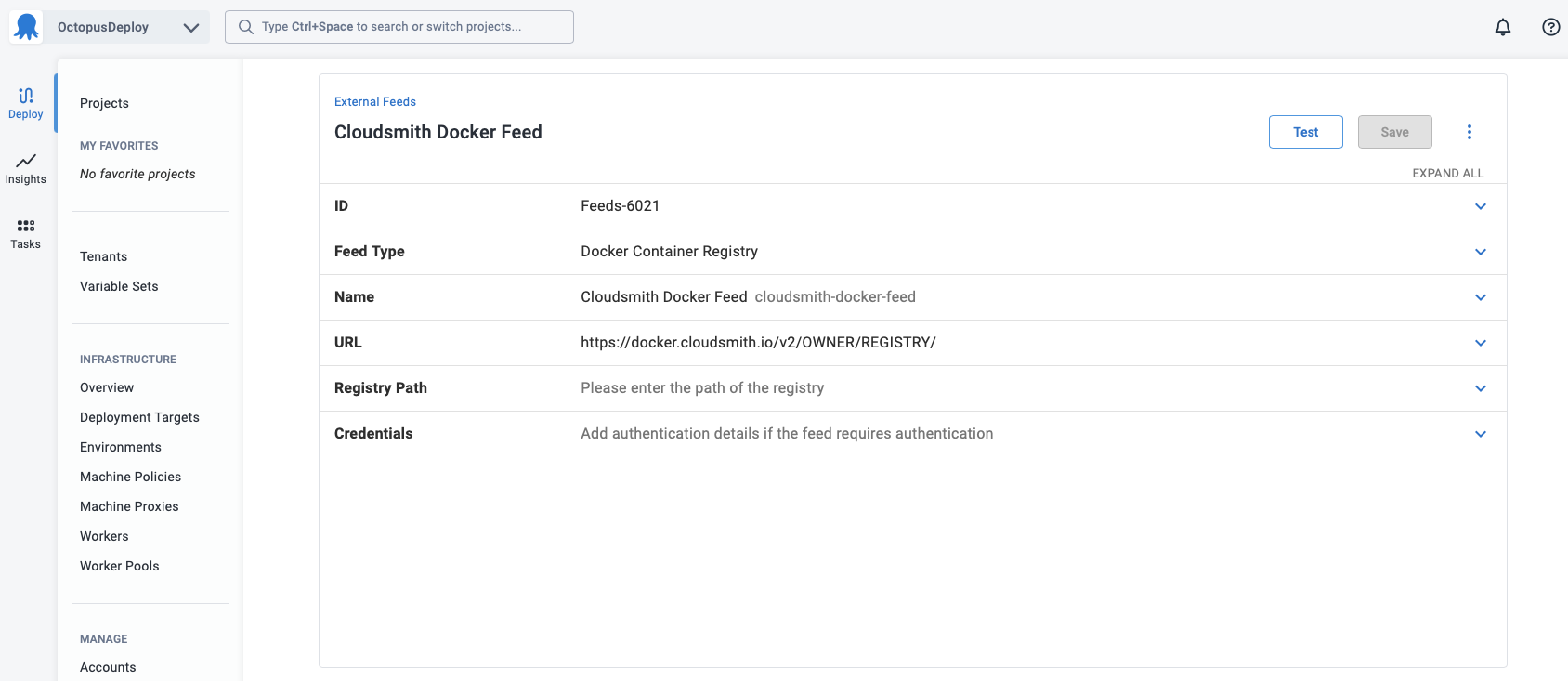
Task: Click the cloudsmith-docker-feed slug text
Action: tap(835, 297)
